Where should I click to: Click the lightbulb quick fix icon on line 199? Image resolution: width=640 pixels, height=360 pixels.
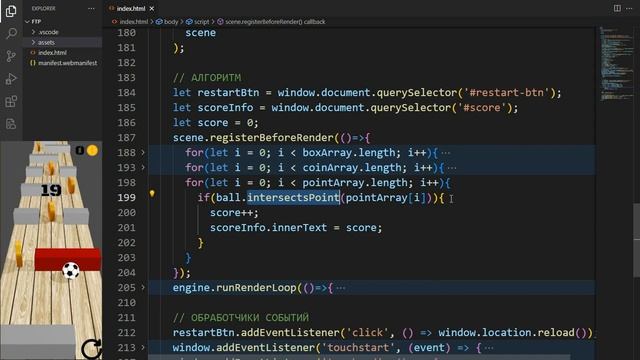coord(152,193)
